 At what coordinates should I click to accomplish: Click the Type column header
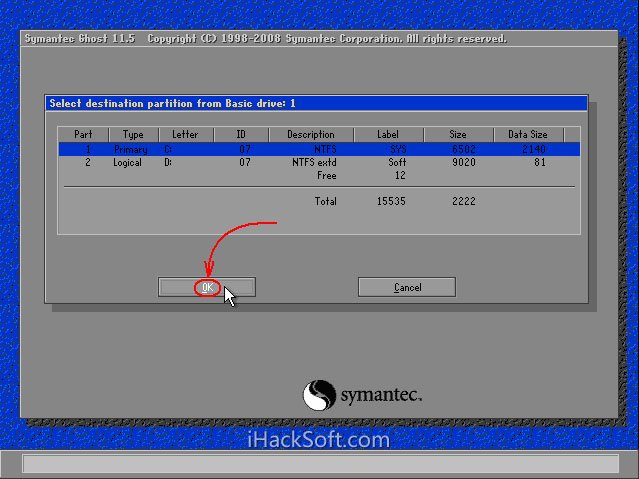coord(133,134)
